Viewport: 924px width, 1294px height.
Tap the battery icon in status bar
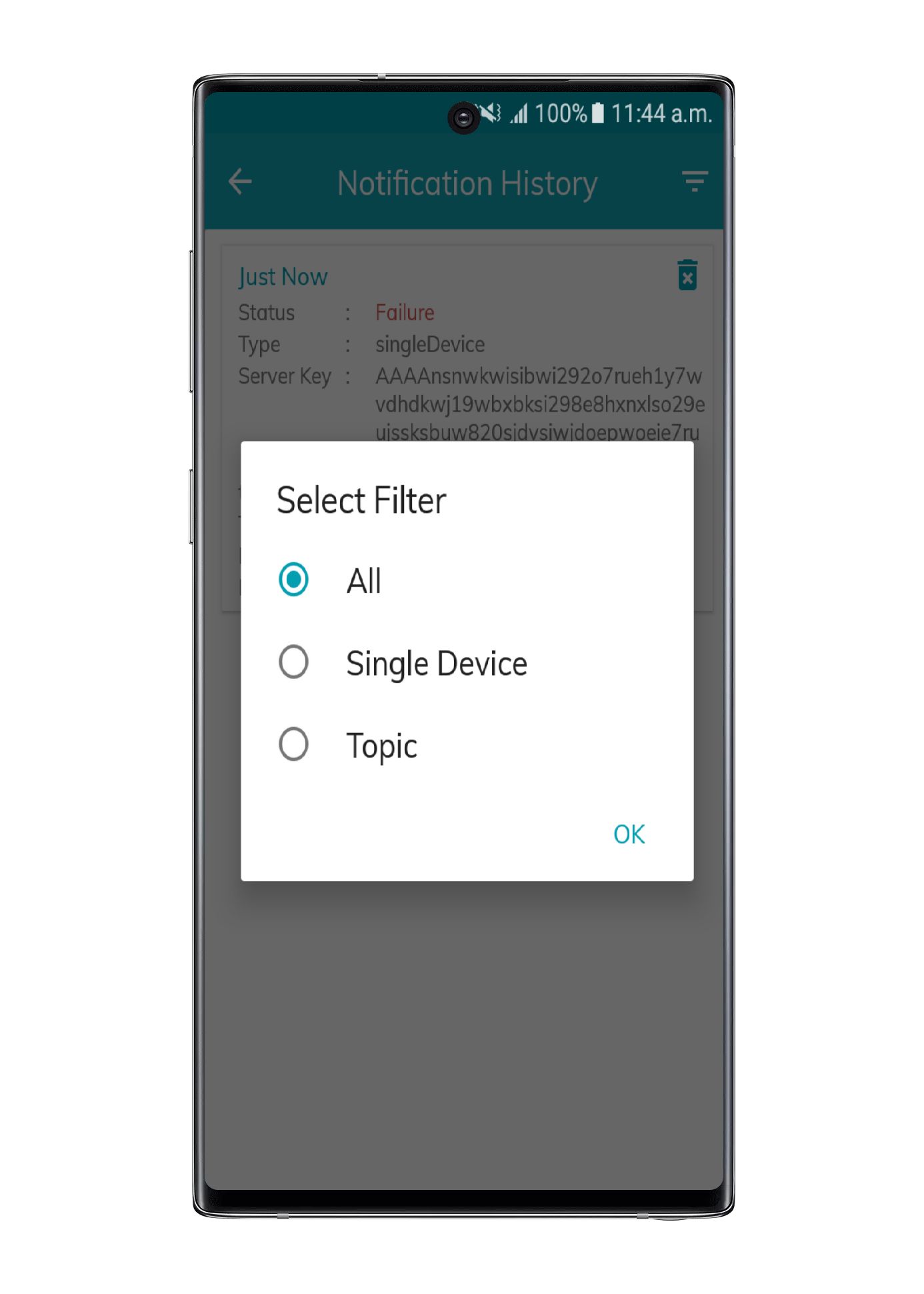598,113
